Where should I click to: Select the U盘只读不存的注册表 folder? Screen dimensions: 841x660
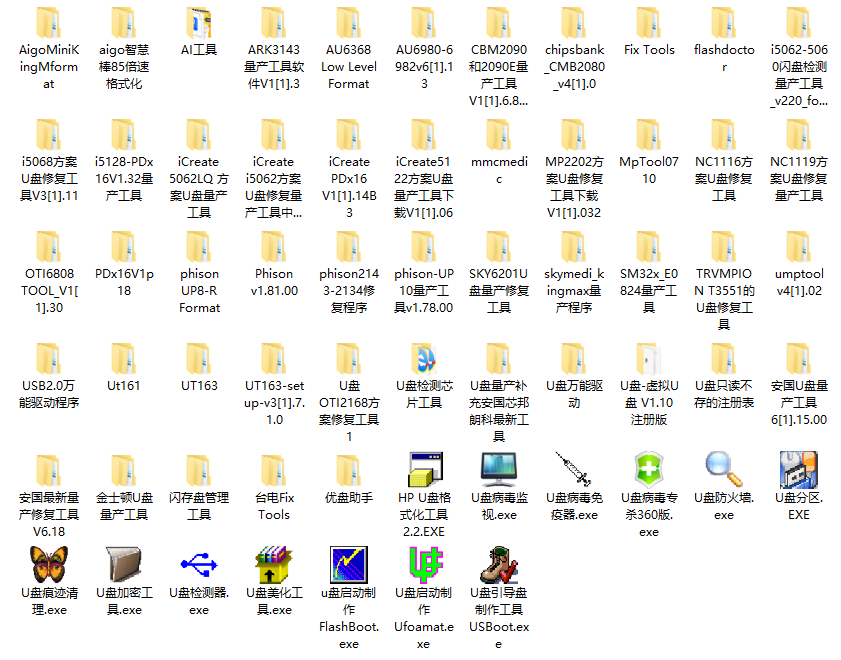click(724, 358)
